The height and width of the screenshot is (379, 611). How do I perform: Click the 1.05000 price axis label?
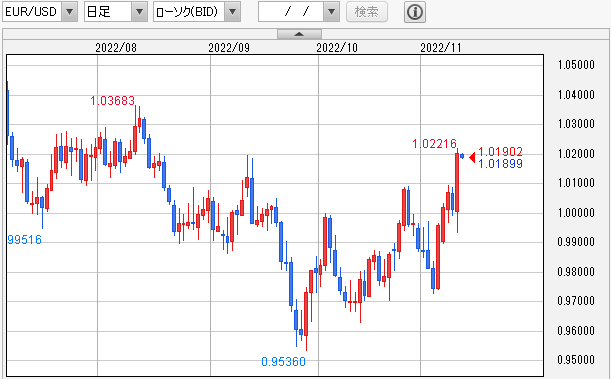[576, 65]
